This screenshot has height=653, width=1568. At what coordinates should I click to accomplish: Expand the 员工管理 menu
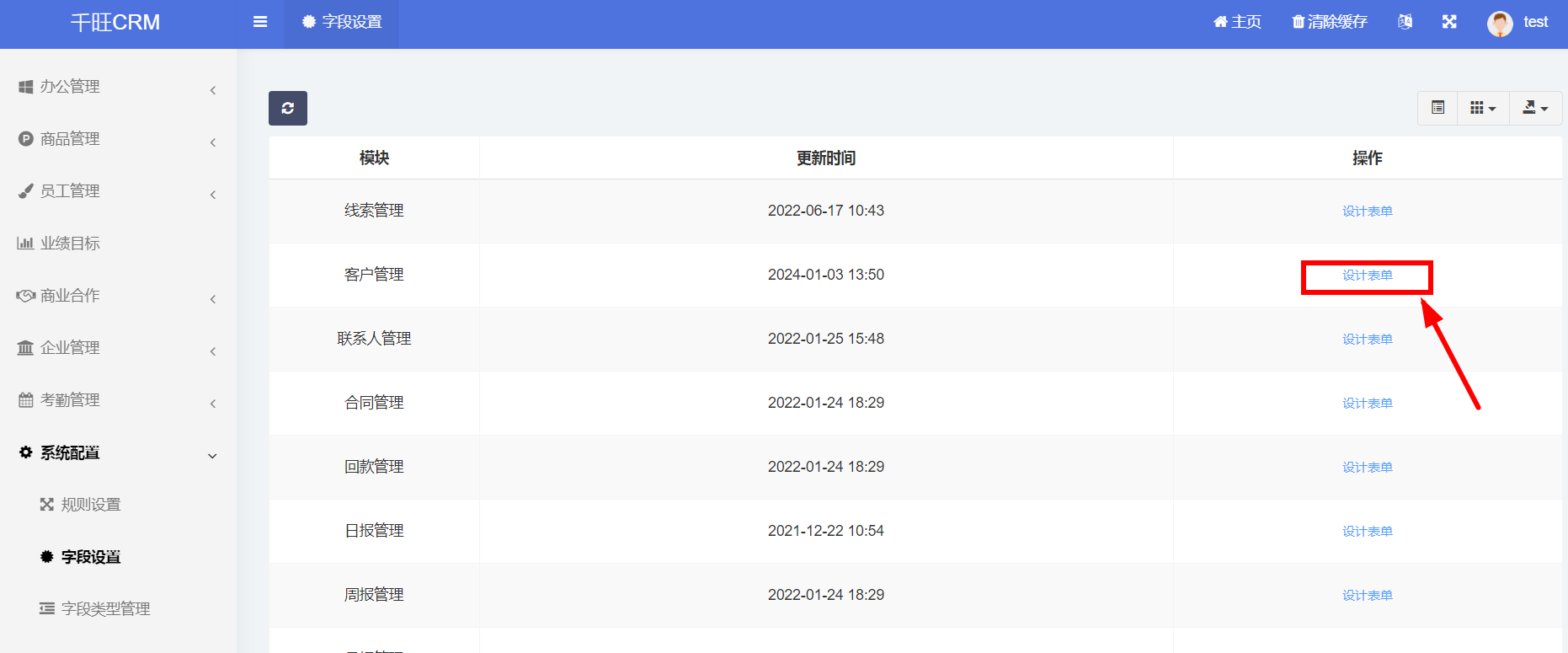pyautogui.click(x=118, y=191)
